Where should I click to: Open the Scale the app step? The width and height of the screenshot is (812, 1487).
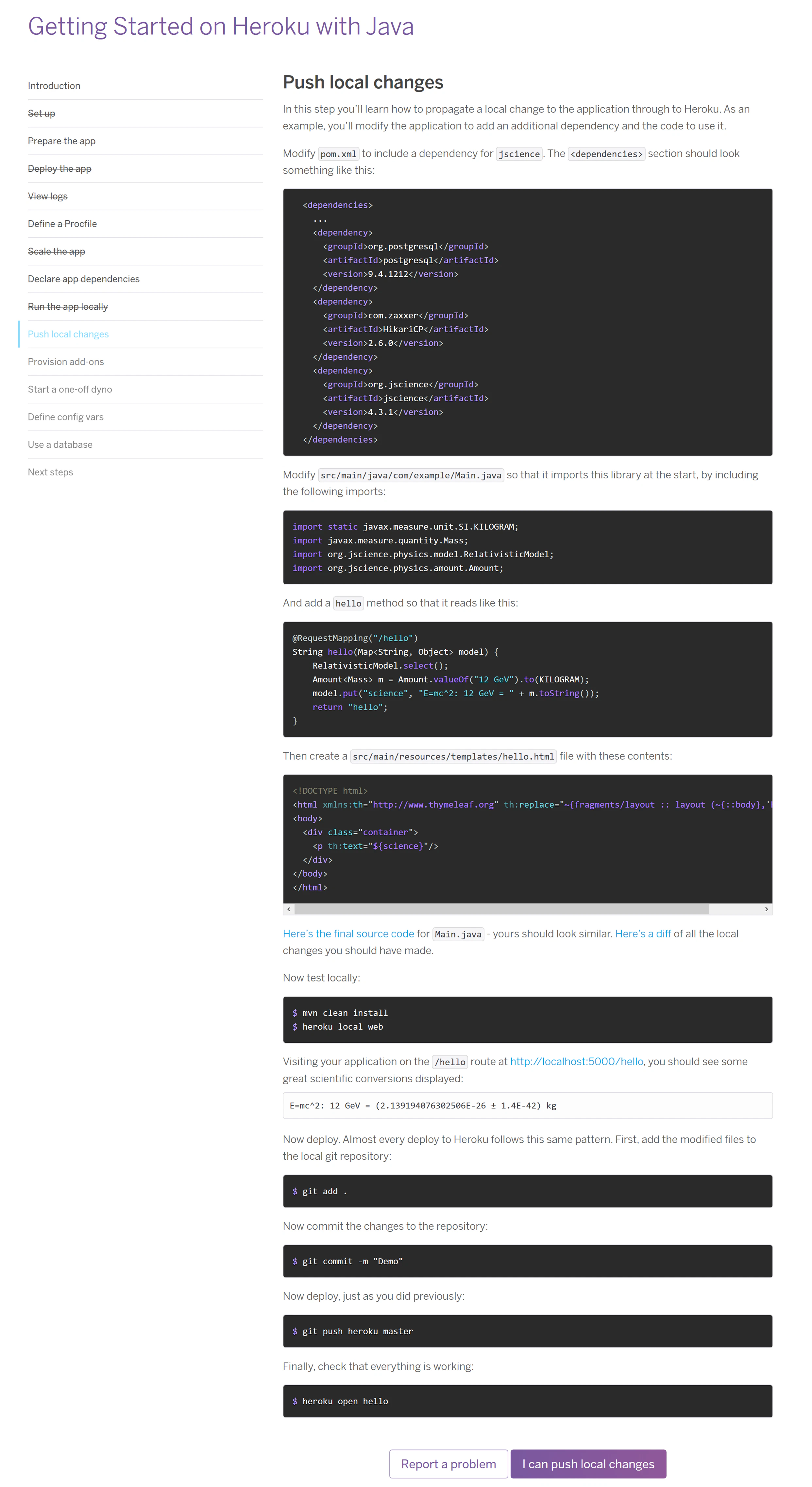(x=57, y=252)
